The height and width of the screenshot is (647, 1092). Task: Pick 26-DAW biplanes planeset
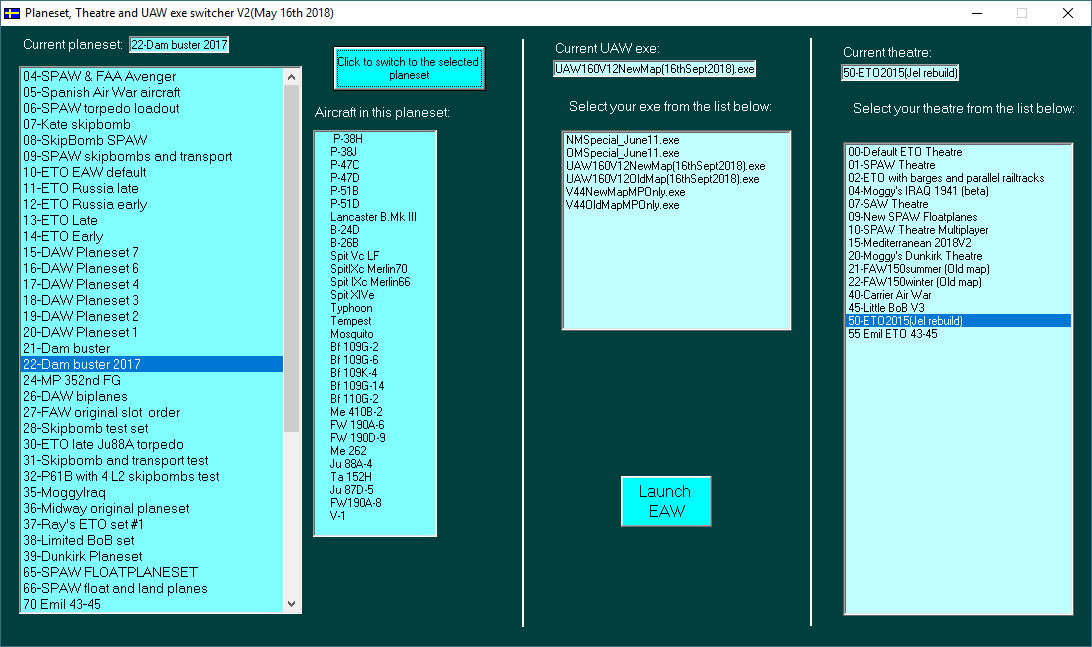click(152, 396)
